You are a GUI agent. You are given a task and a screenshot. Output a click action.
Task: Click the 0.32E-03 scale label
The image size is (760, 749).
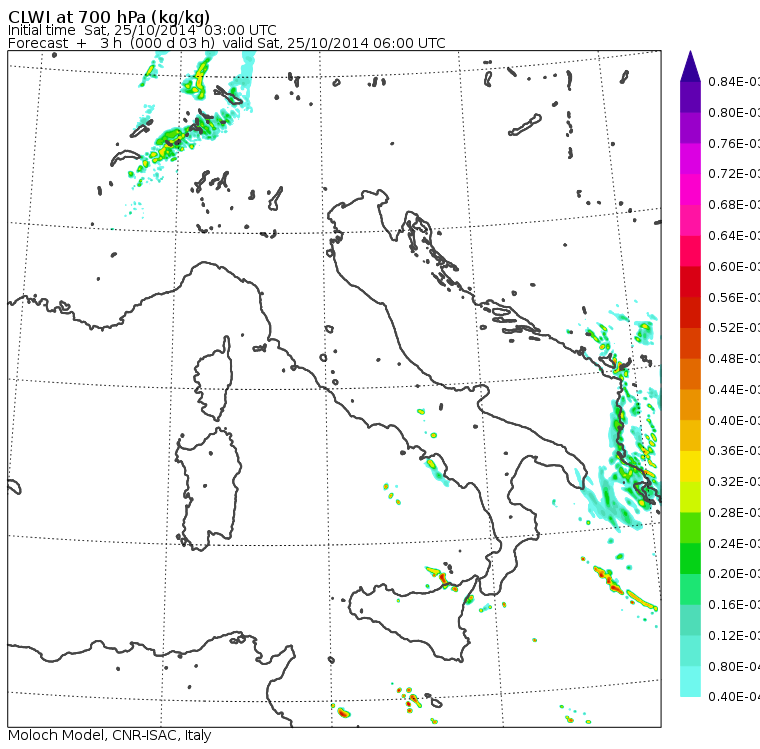click(x=734, y=481)
